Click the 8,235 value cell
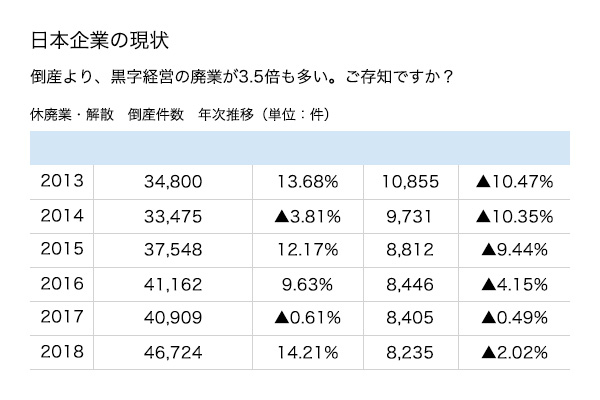The height and width of the screenshot is (400, 600). click(x=411, y=352)
